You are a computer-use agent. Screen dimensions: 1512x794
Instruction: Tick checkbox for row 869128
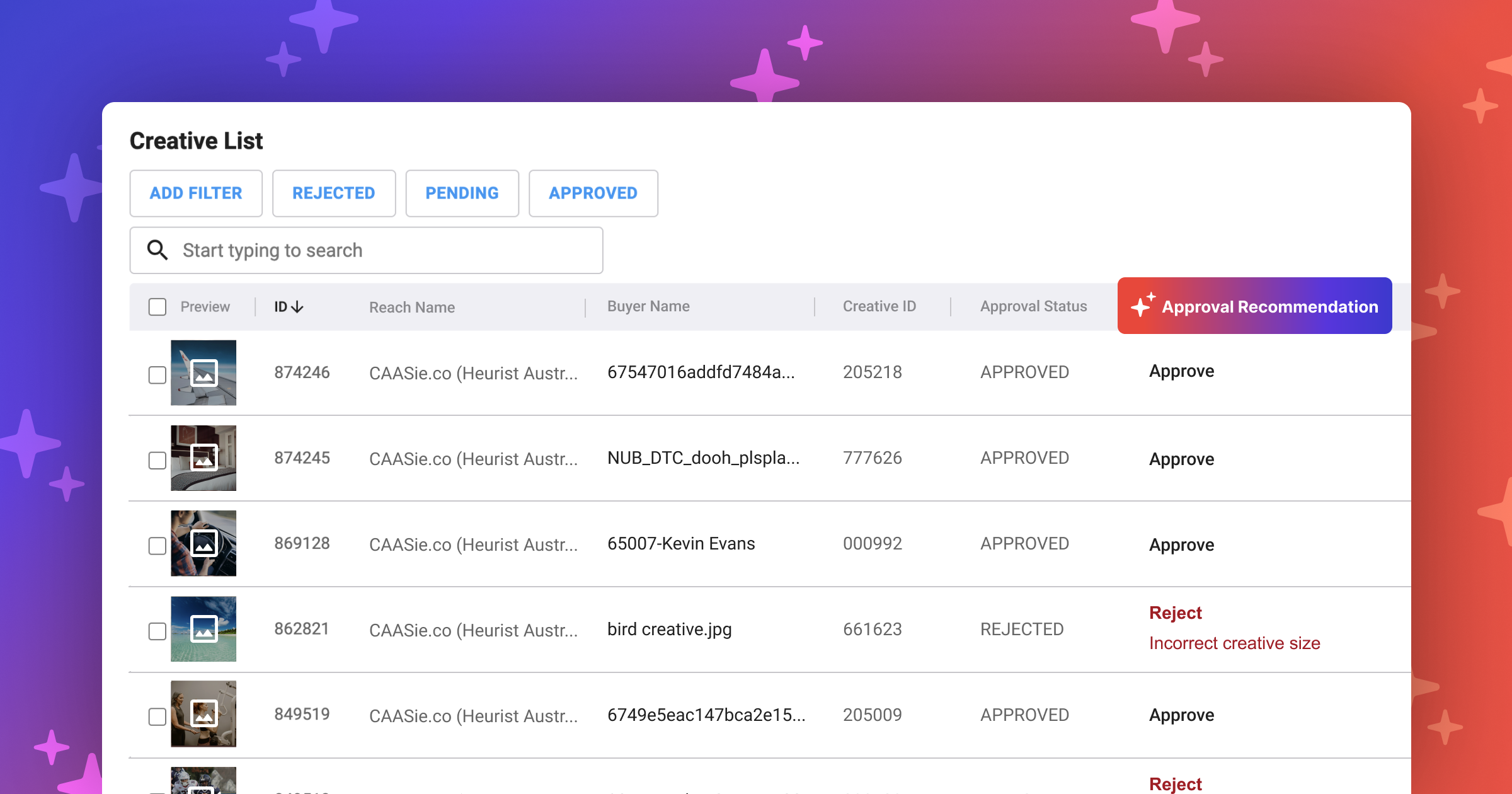[x=157, y=546]
